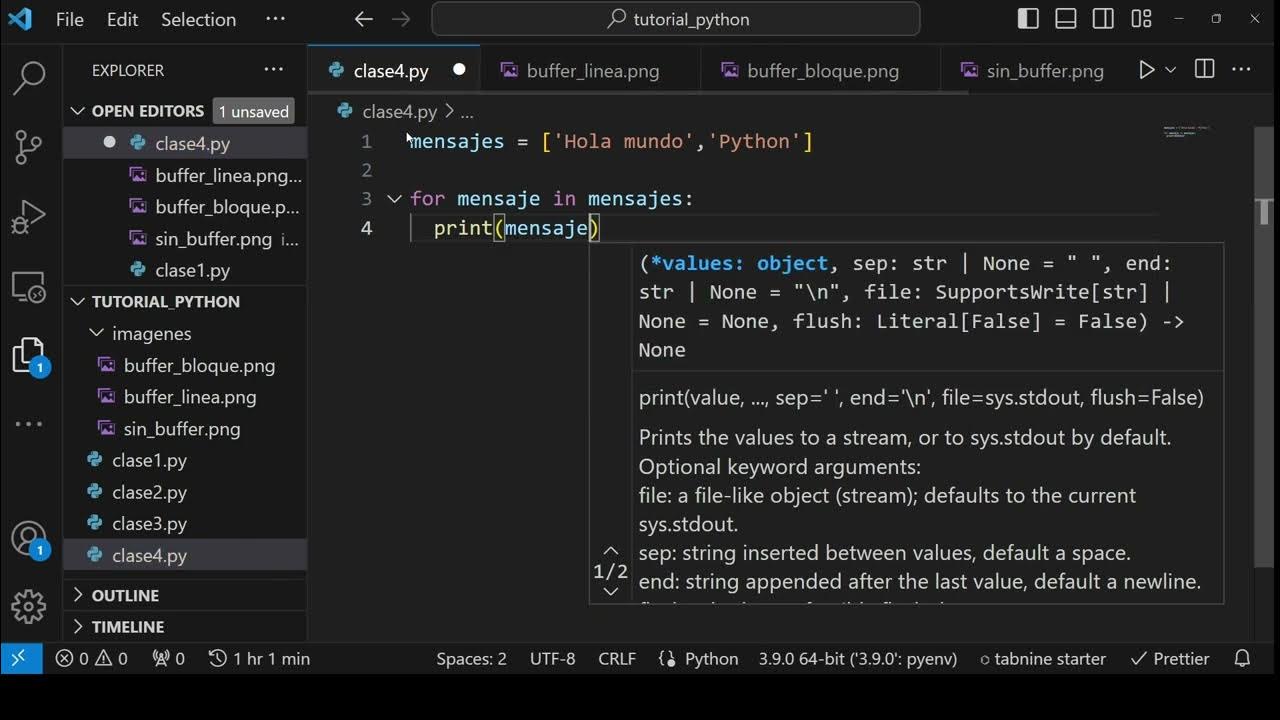Collapse the imagenes folder
Image resolution: width=1280 pixels, height=720 pixels.
(97, 333)
